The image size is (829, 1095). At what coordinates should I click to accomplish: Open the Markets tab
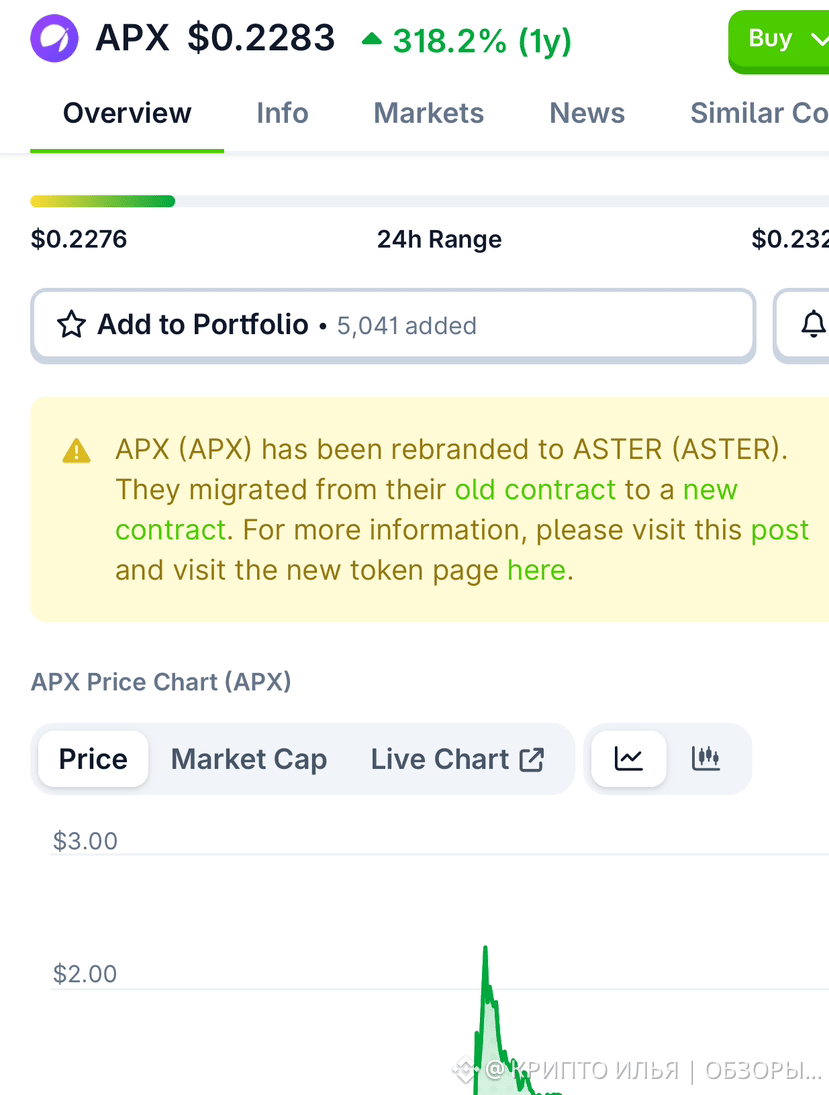click(429, 113)
